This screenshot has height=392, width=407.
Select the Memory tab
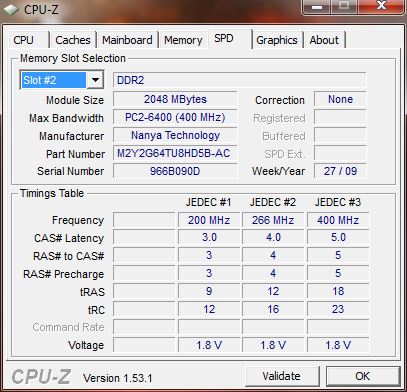pos(183,40)
